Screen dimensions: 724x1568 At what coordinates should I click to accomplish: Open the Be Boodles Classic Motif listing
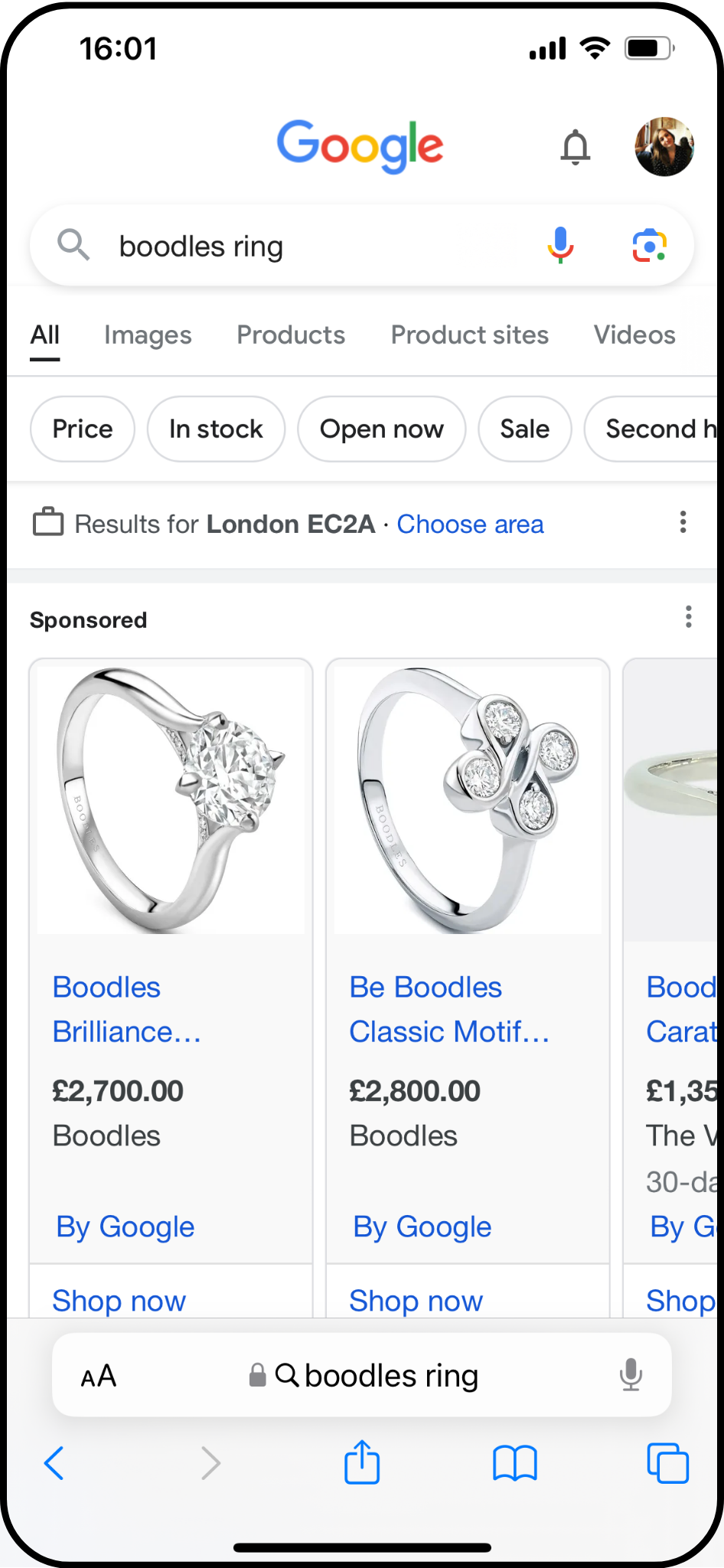[449, 1009]
